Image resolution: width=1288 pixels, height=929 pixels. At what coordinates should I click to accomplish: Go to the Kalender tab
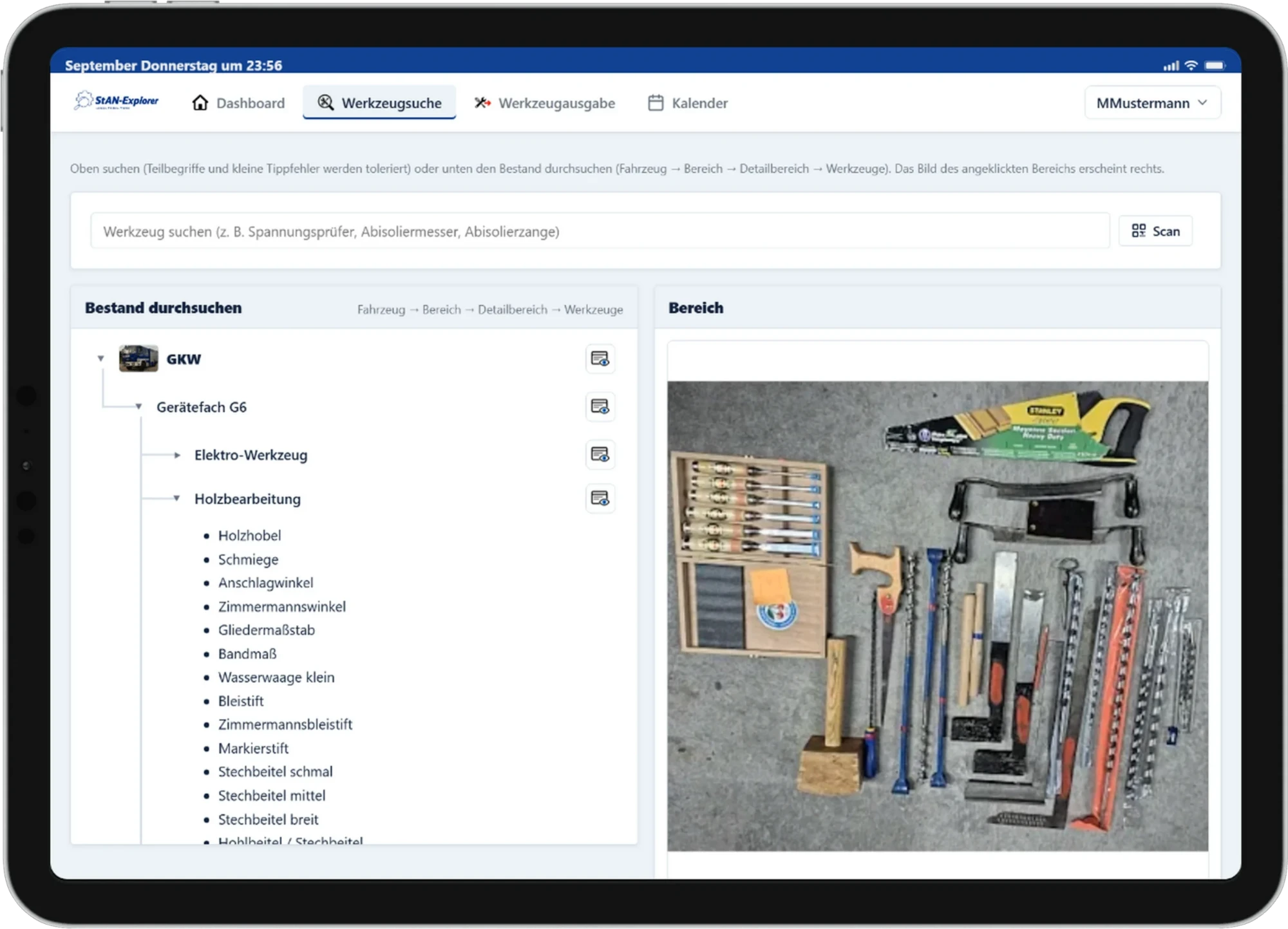tap(688, 103)
